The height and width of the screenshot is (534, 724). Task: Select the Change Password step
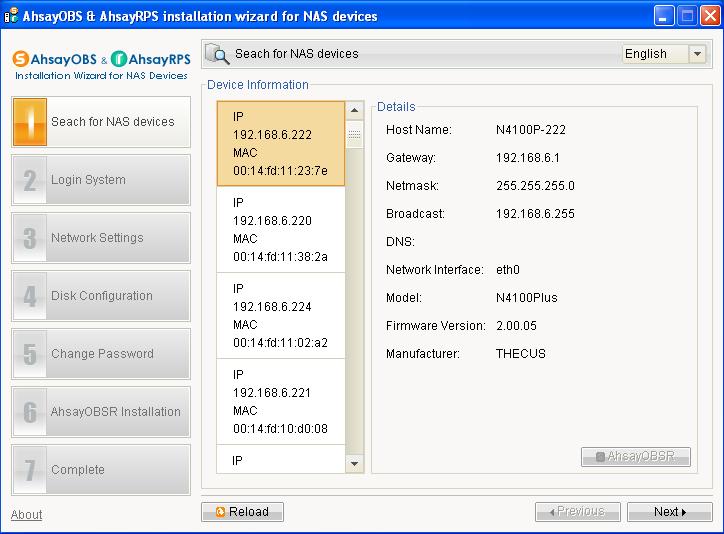click(101, 354)
